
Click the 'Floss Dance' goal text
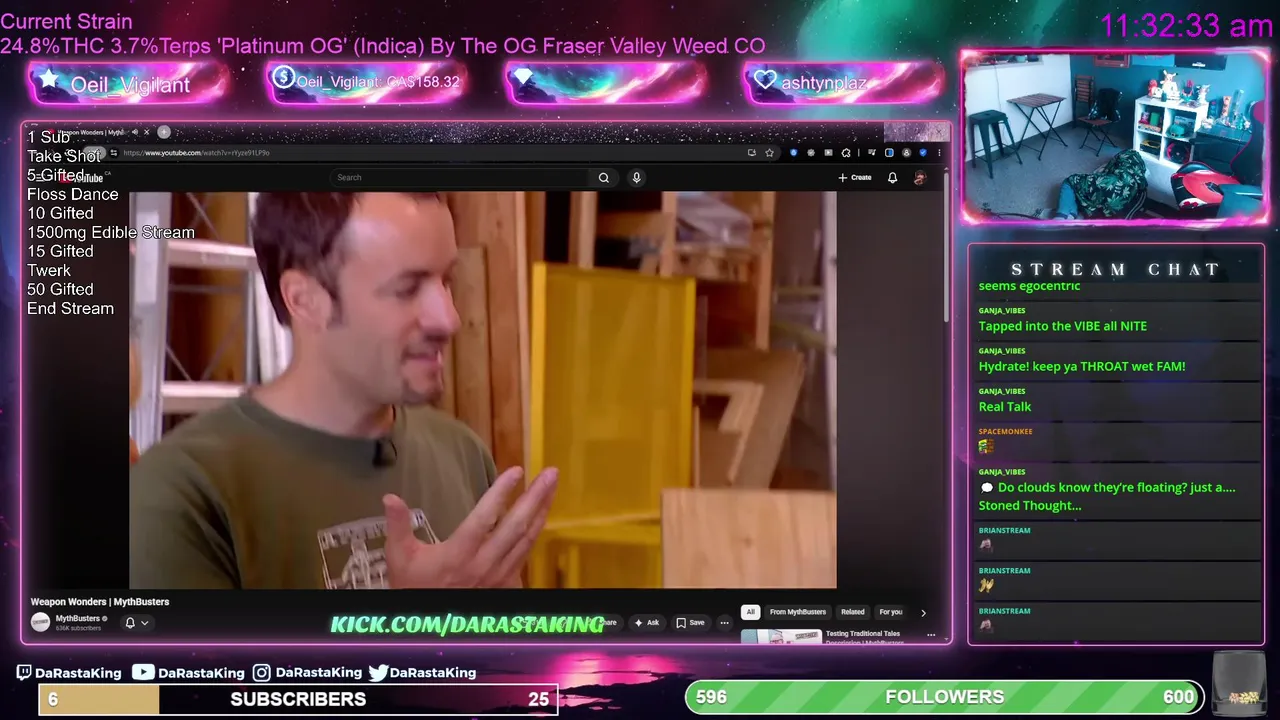(72, 194)
